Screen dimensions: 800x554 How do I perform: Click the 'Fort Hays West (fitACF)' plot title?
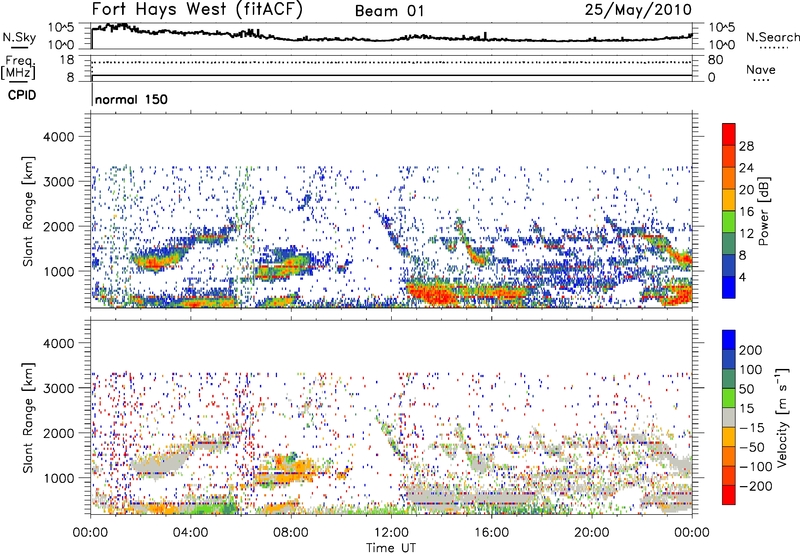[x=197, y=10]
